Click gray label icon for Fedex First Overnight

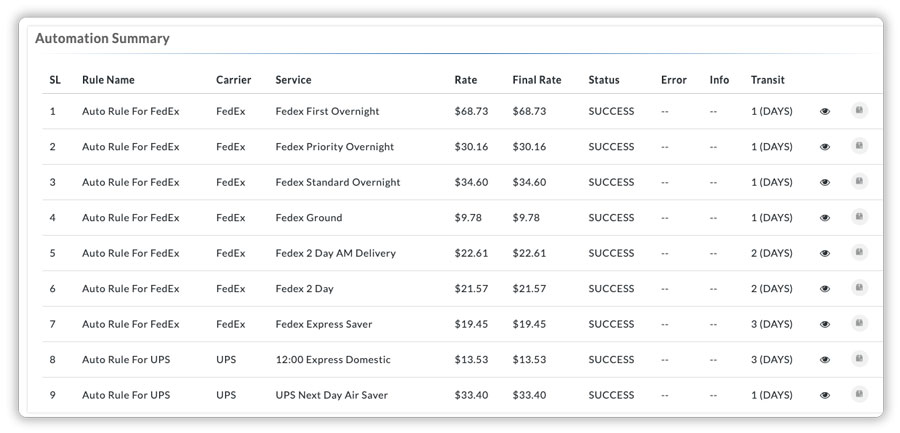click(859, 110)
